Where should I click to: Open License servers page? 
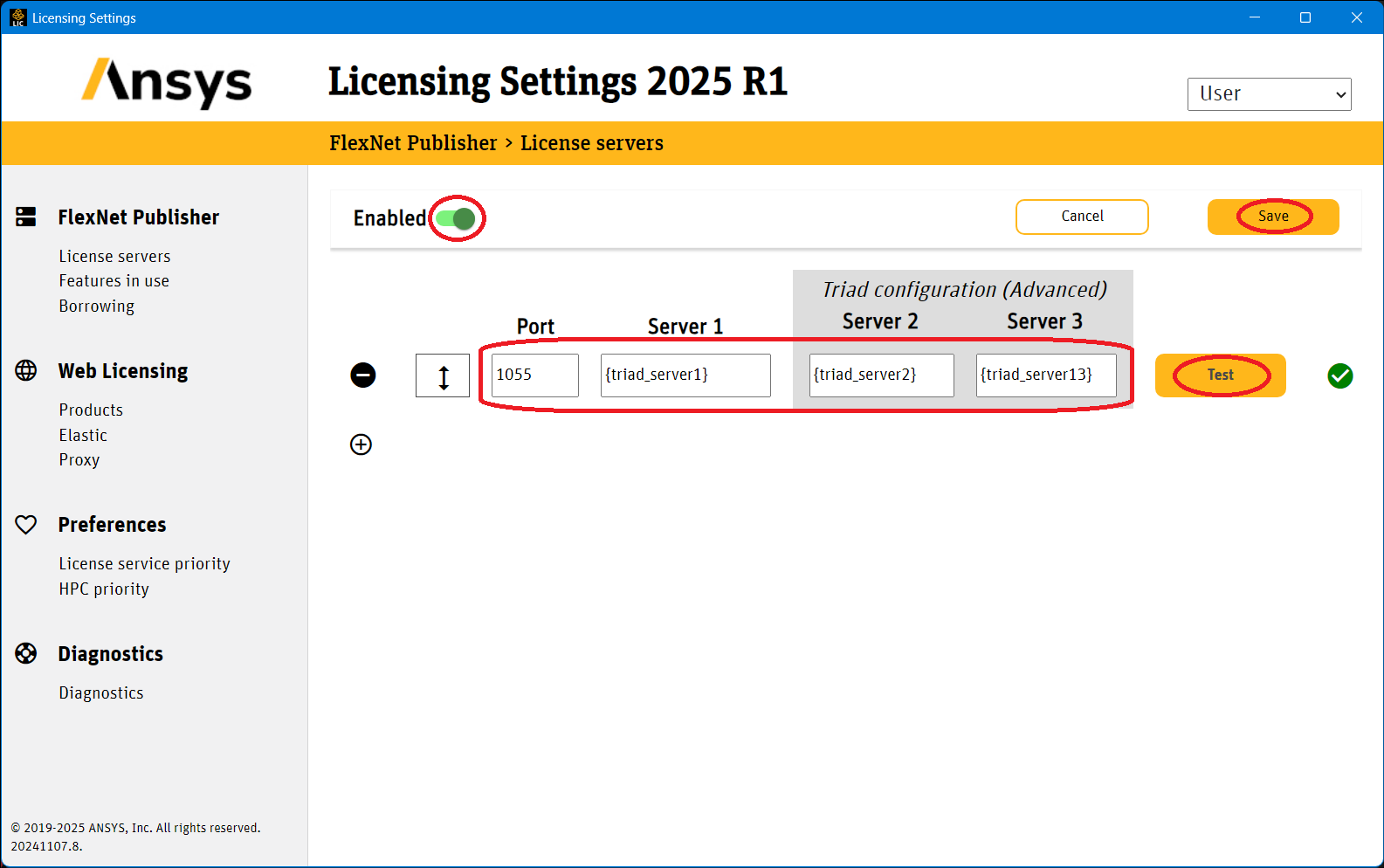pos(114,256)
